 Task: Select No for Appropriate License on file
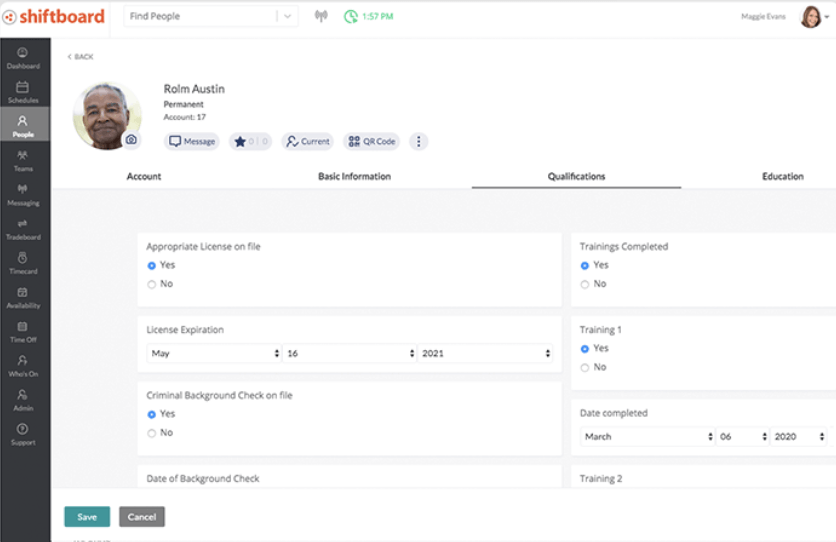[152, 284]
